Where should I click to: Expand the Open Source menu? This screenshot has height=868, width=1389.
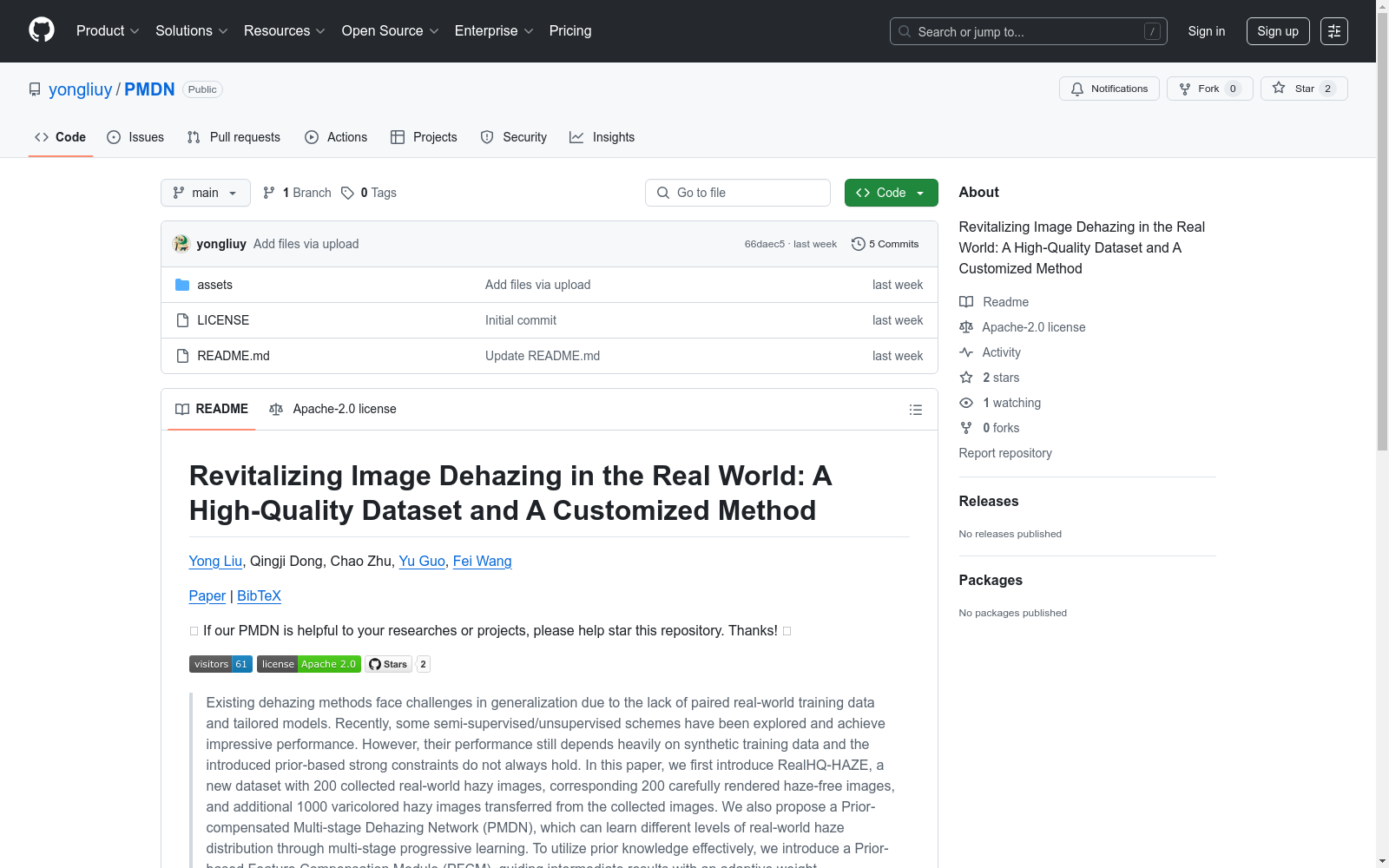point(391,30)
